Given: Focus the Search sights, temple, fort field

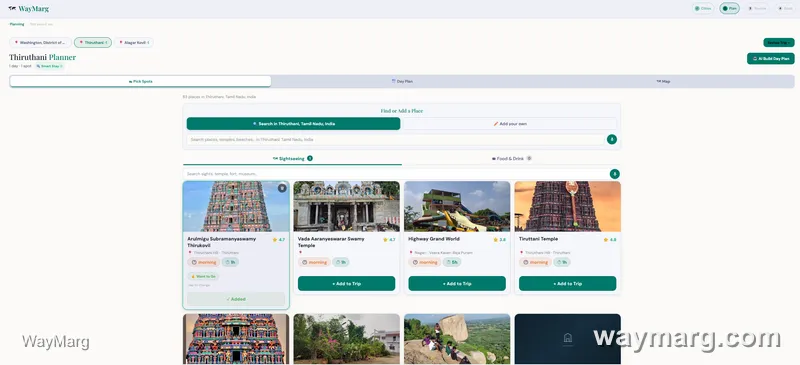Looking at the screenshot, I should tap(395, 174).
